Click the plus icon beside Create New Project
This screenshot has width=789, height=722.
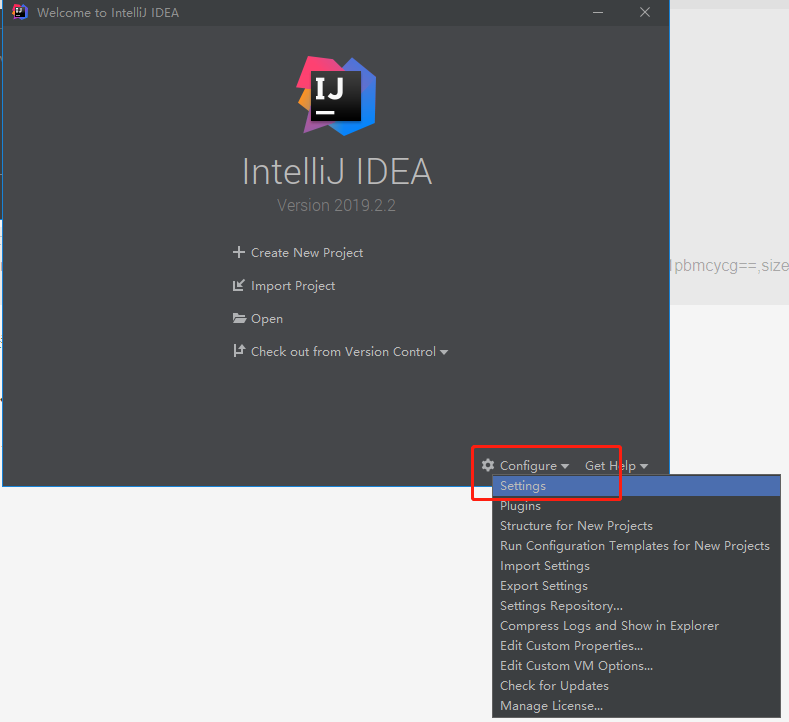[239, 252]
